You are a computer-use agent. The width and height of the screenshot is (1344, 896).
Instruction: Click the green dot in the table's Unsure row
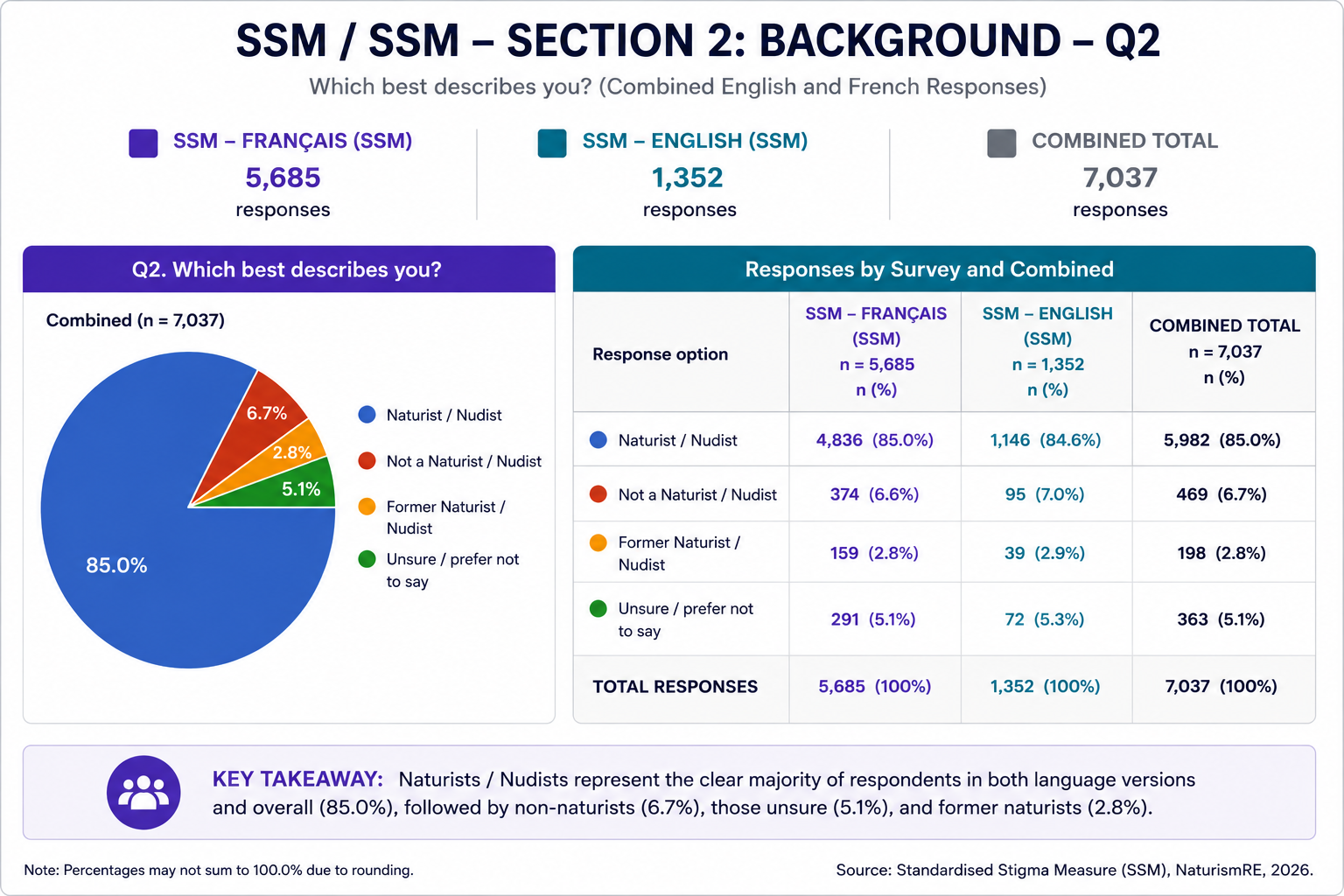coord(598,608)
